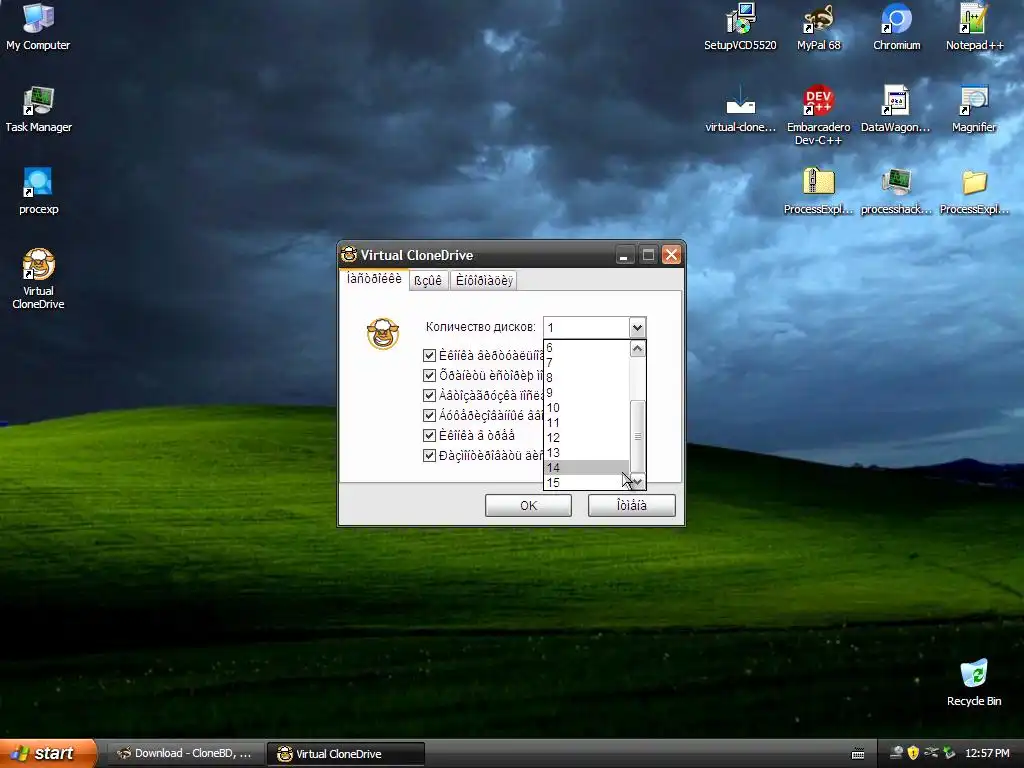Uncheck the fifth checkbox labeled Èêîíêà â òðåå
The width and height of the screenshot is (1024, 768).
pos(429,436)
